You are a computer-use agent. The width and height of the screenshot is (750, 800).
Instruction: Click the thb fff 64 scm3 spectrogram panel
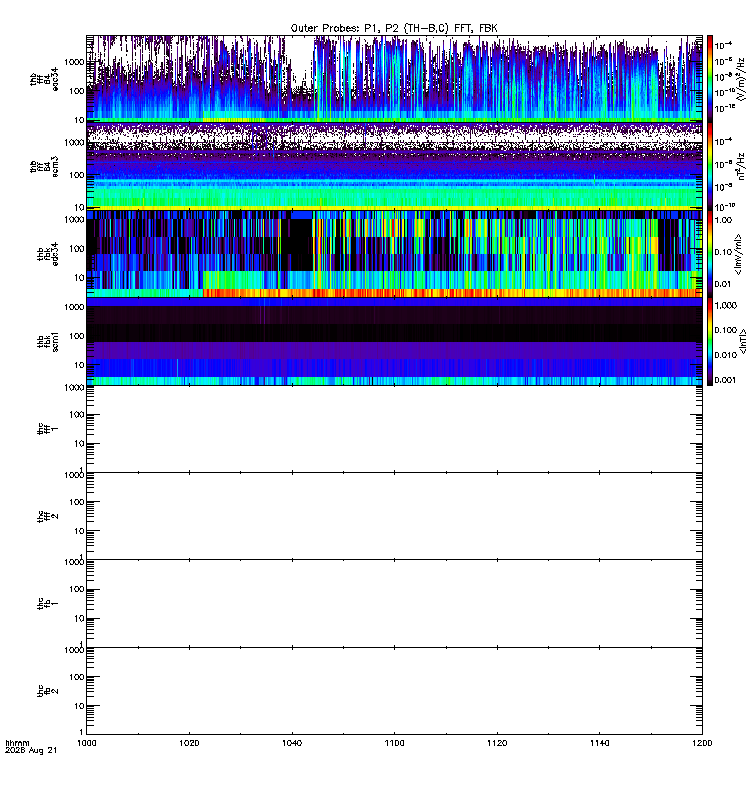click(394, 166)
